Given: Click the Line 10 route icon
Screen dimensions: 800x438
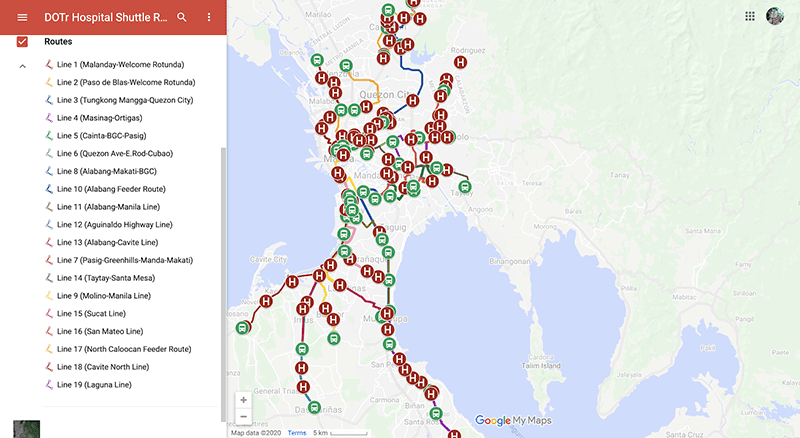Looking at the screenshot, I should coord(49,189).
